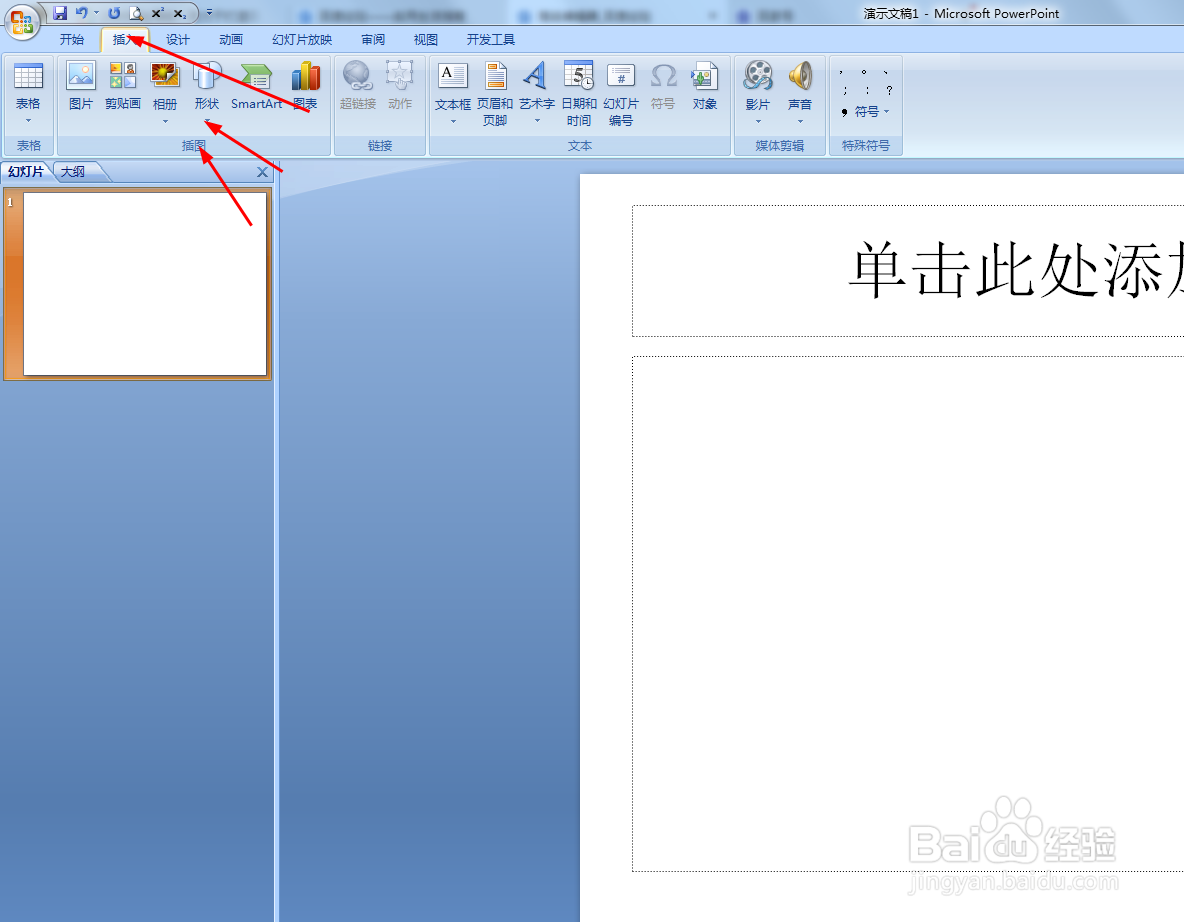Expand the 相册 dropdown arrow
This screenshot has width=1184, height=922.
pyautogui.click(x=165, y=121)
